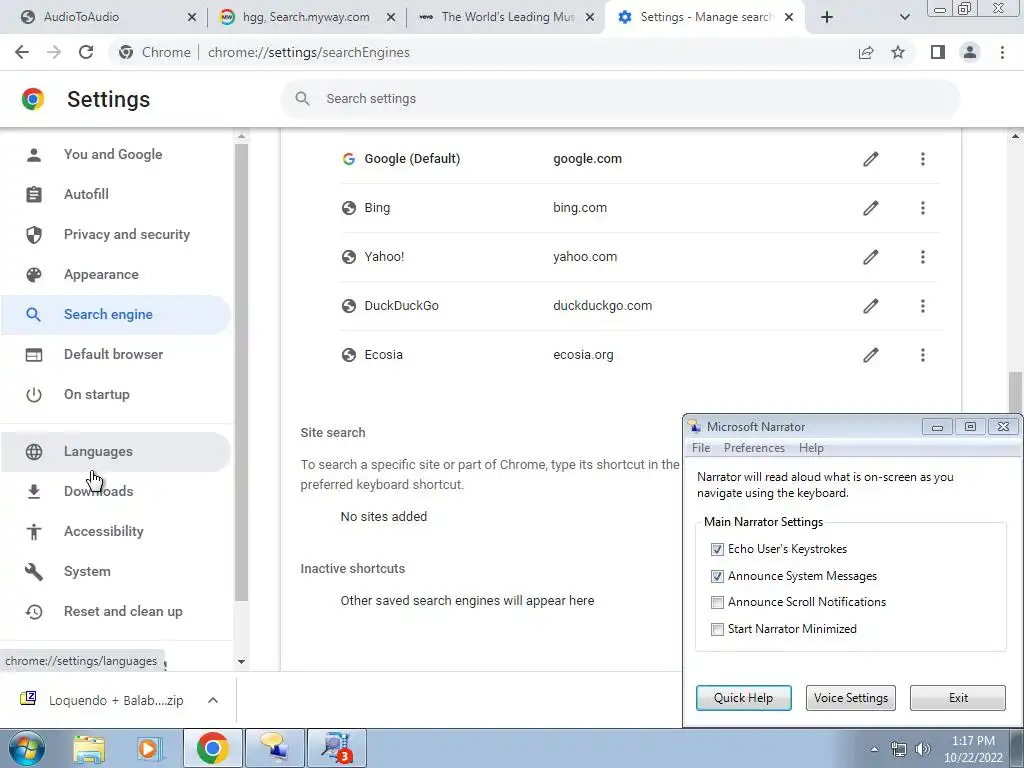
Task: Select the Chrome taskbar icon
Action: pos(212,748)
